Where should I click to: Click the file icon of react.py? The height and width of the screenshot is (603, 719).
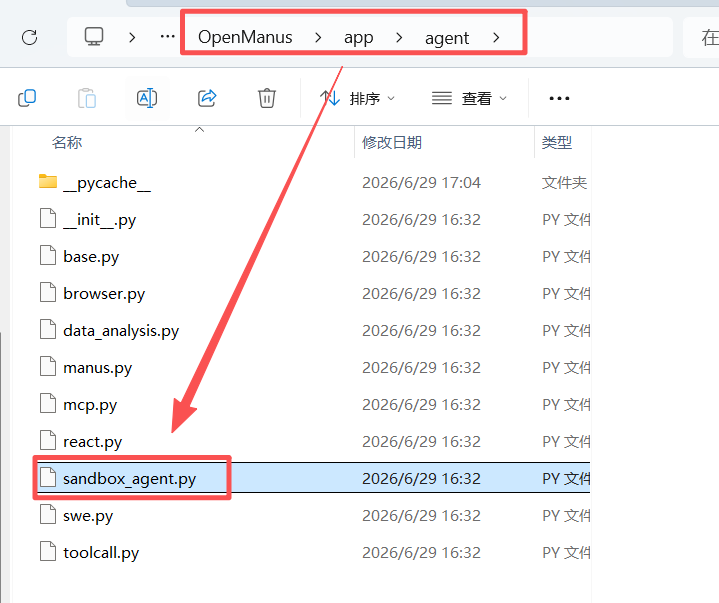(x=48, y=440)
